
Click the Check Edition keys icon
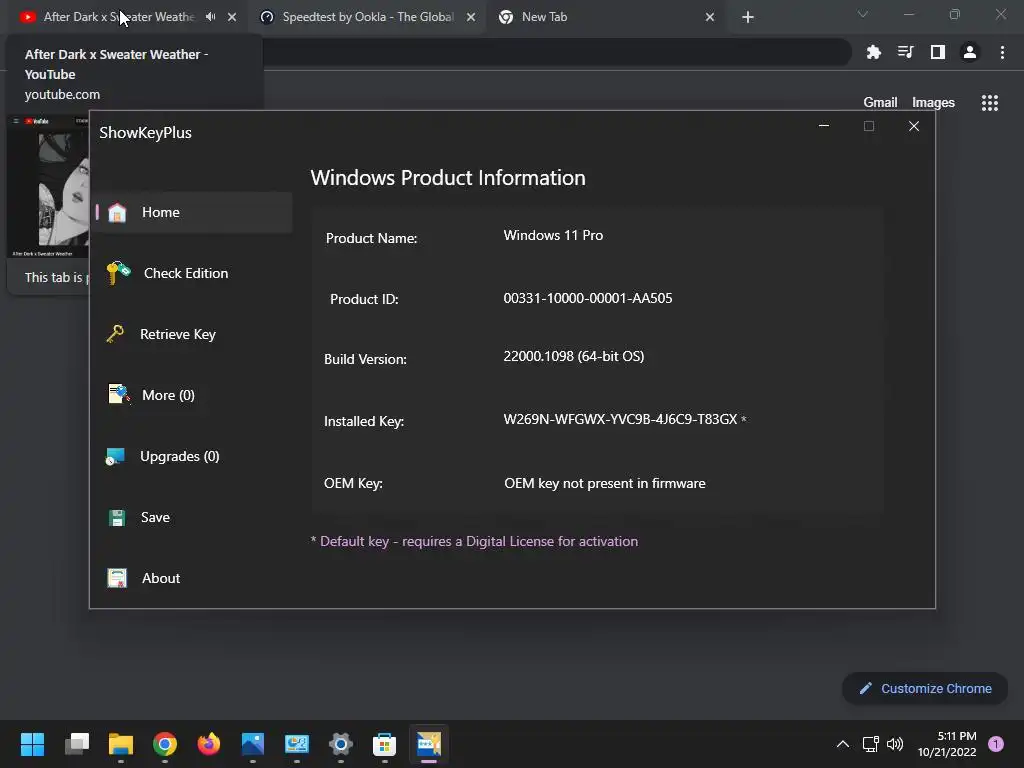tap(118, 273)
